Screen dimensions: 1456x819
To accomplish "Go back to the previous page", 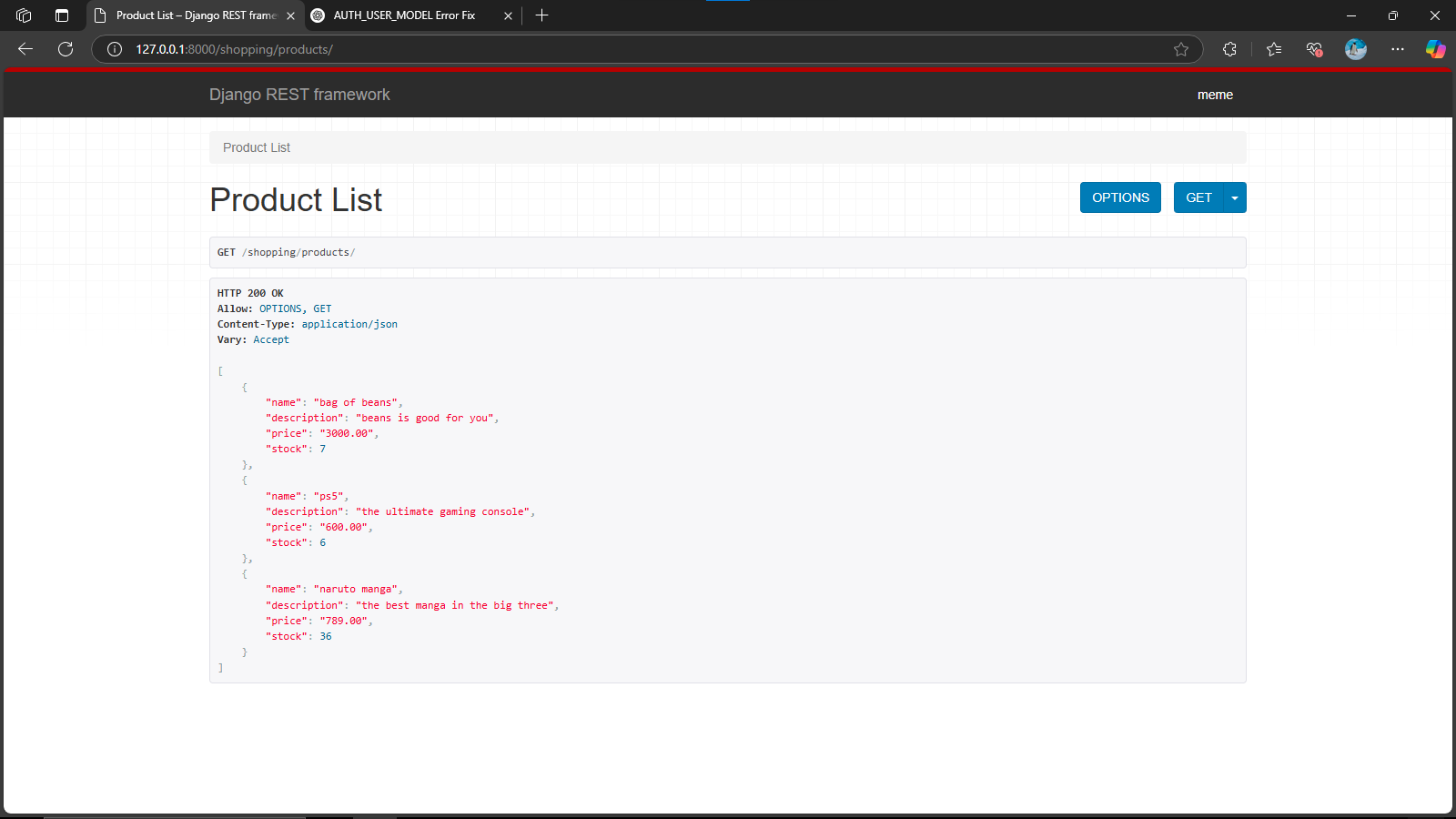I will 25,49.
